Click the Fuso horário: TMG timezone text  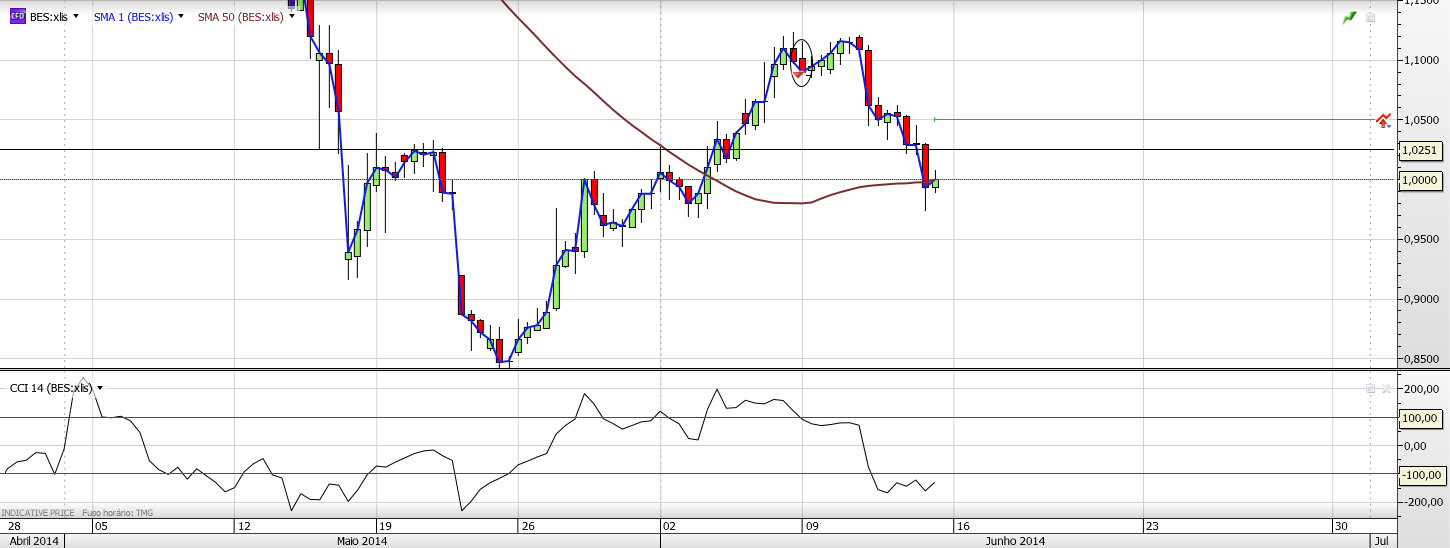(x=117, y=513)
